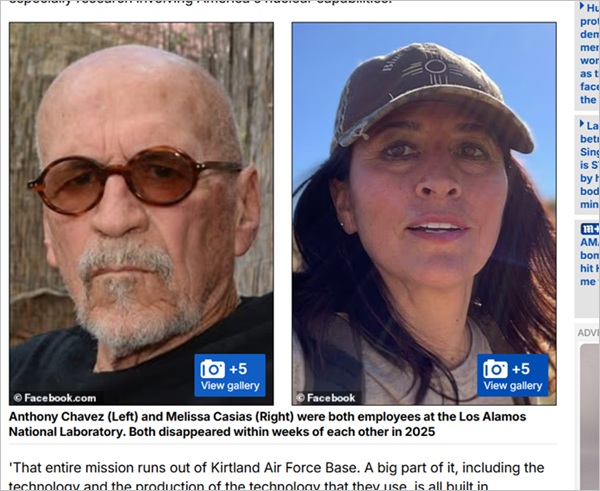Click camera icon on Melissa Casias photo
The height and width of the screenshot is (491, 600).
495,369
